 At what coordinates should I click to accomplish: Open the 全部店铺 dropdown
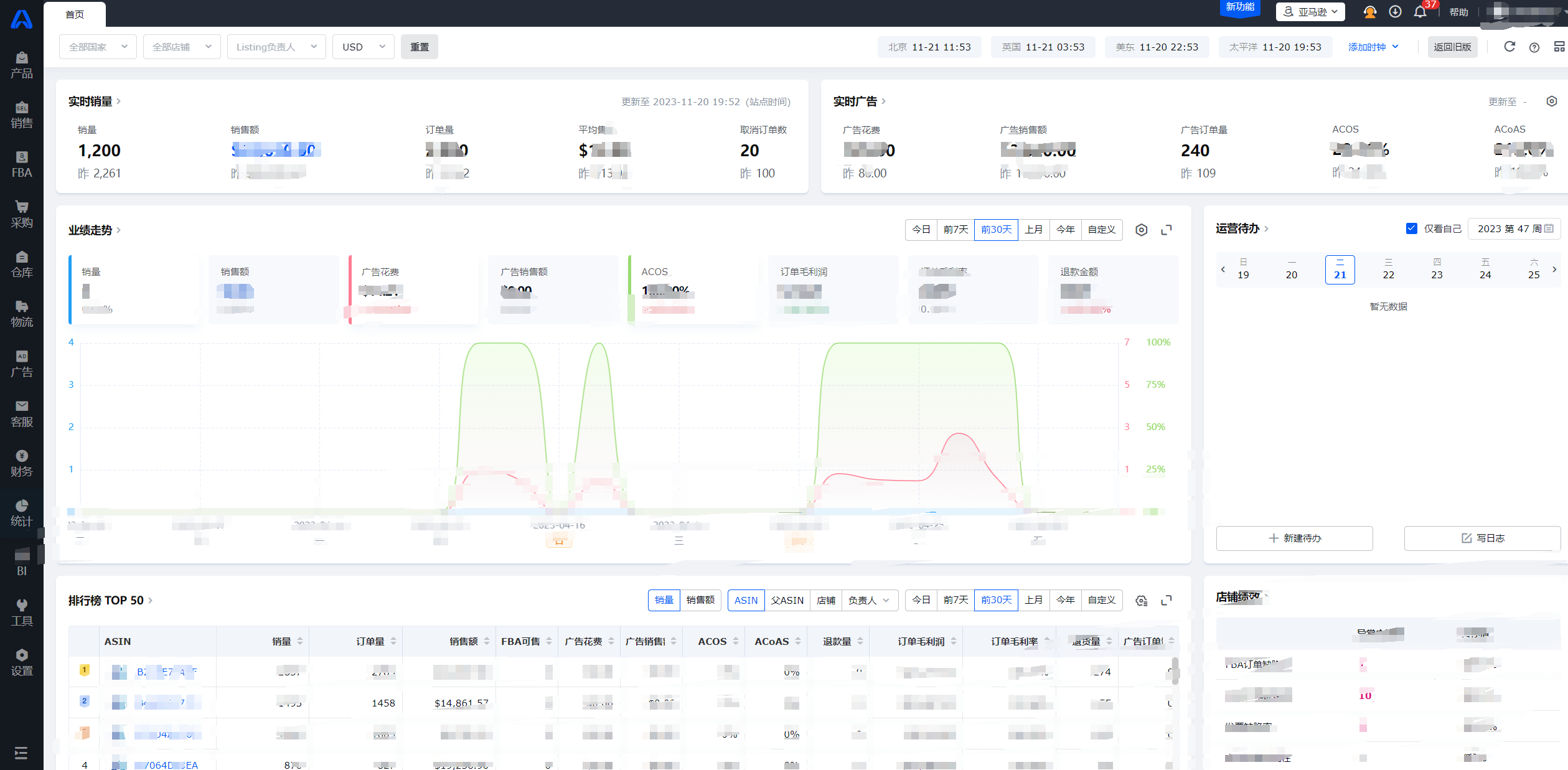coord(182,47)
